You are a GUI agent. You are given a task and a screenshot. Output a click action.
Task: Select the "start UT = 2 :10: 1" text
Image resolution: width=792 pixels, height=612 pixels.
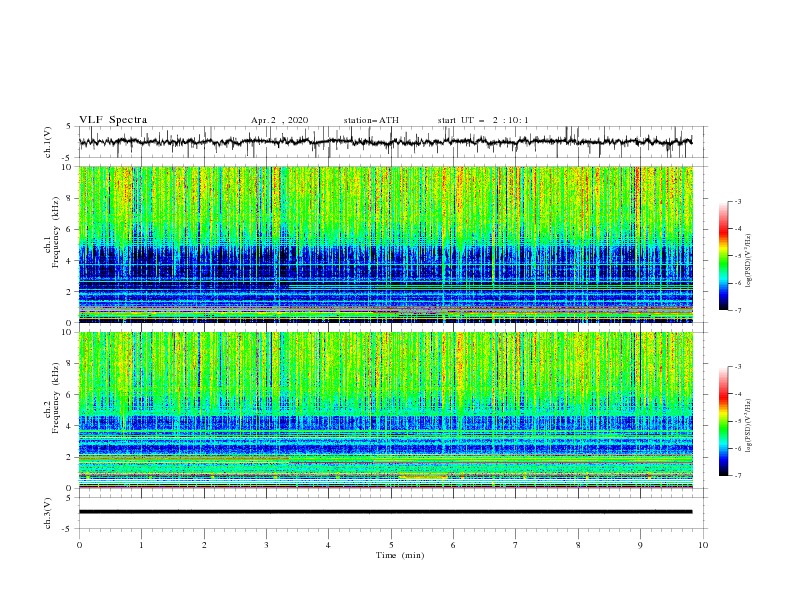point(483,120)
